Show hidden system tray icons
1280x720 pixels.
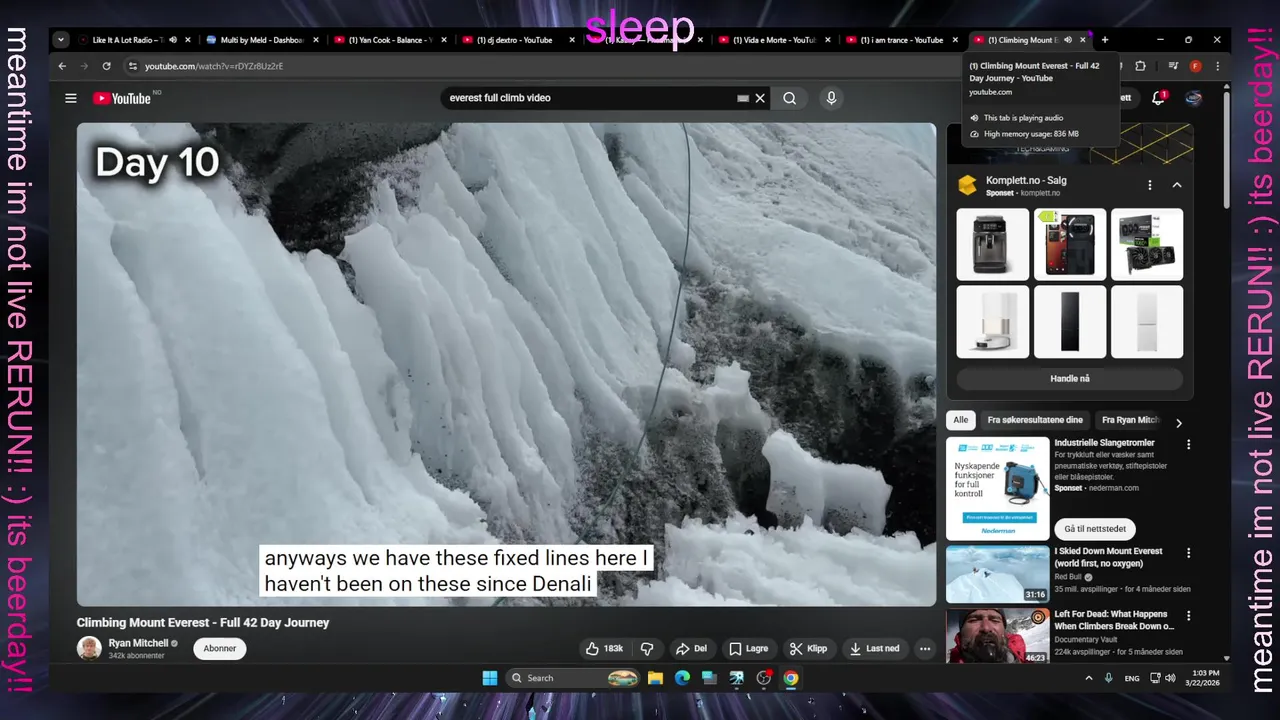click(x=1089, y=678)
